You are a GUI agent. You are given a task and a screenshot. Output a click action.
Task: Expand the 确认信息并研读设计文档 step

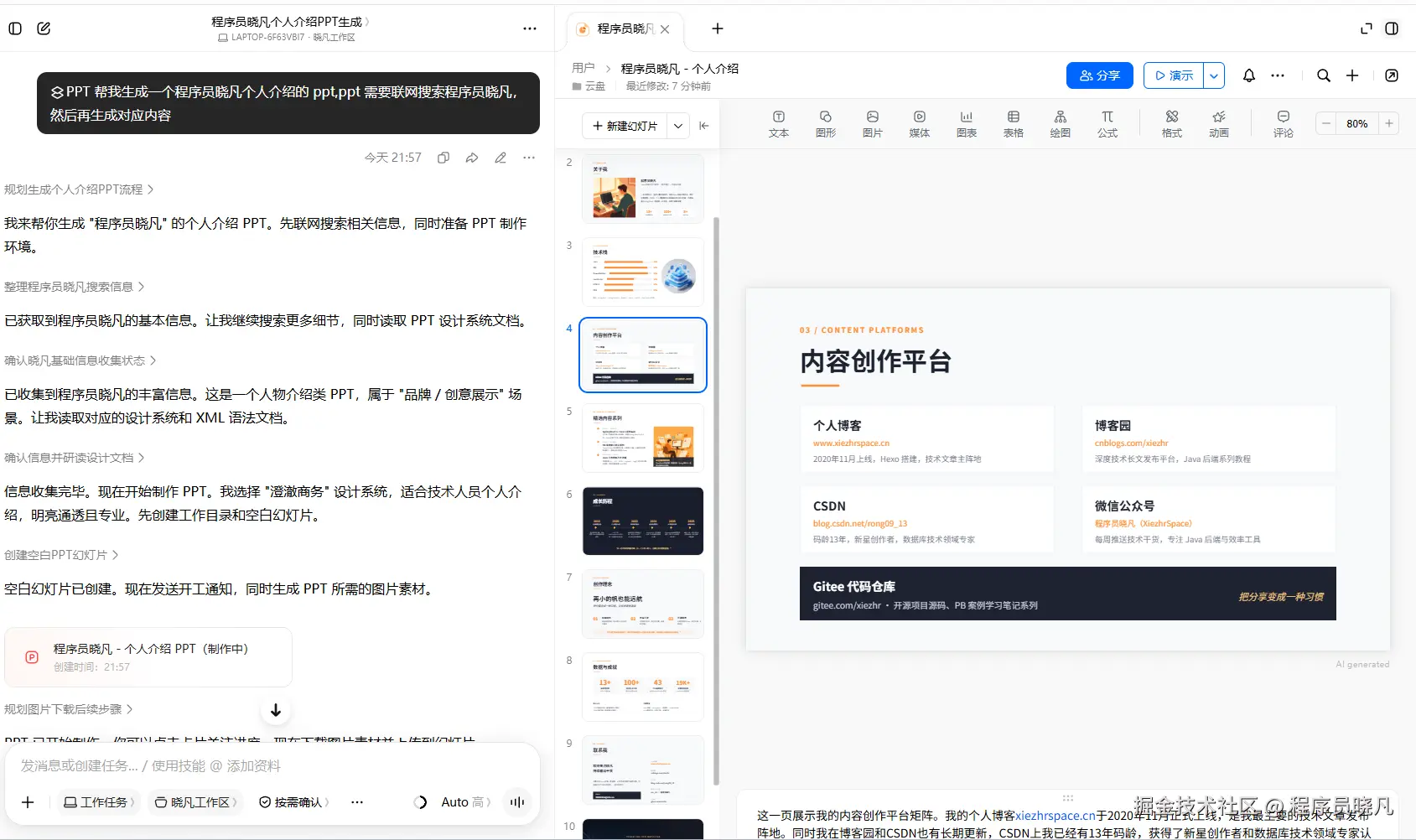click(74, 458)
